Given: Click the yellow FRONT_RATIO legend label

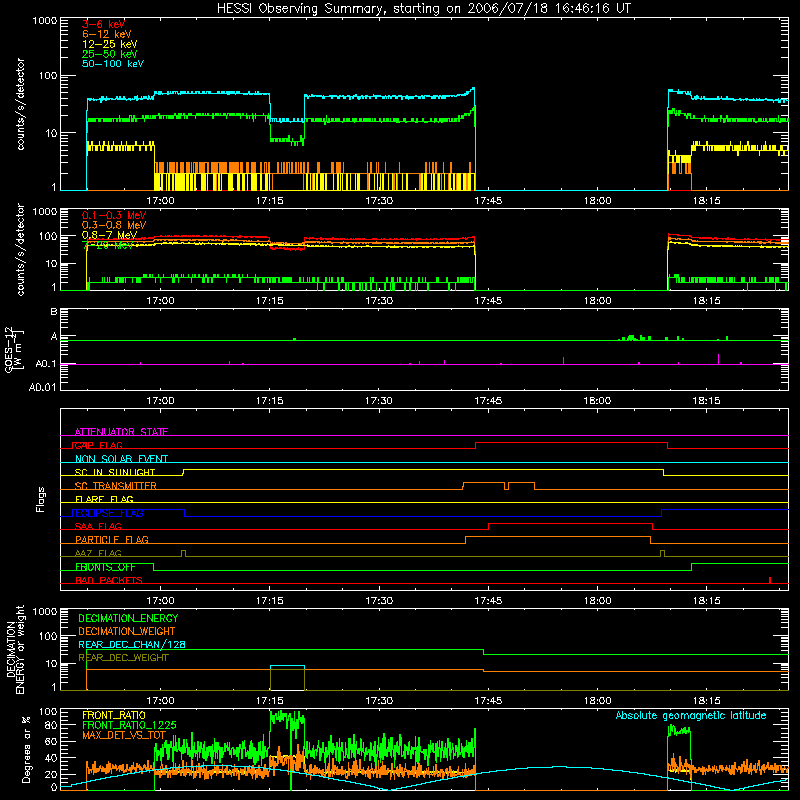Looking at the screenshot, I should pos(114,715).
